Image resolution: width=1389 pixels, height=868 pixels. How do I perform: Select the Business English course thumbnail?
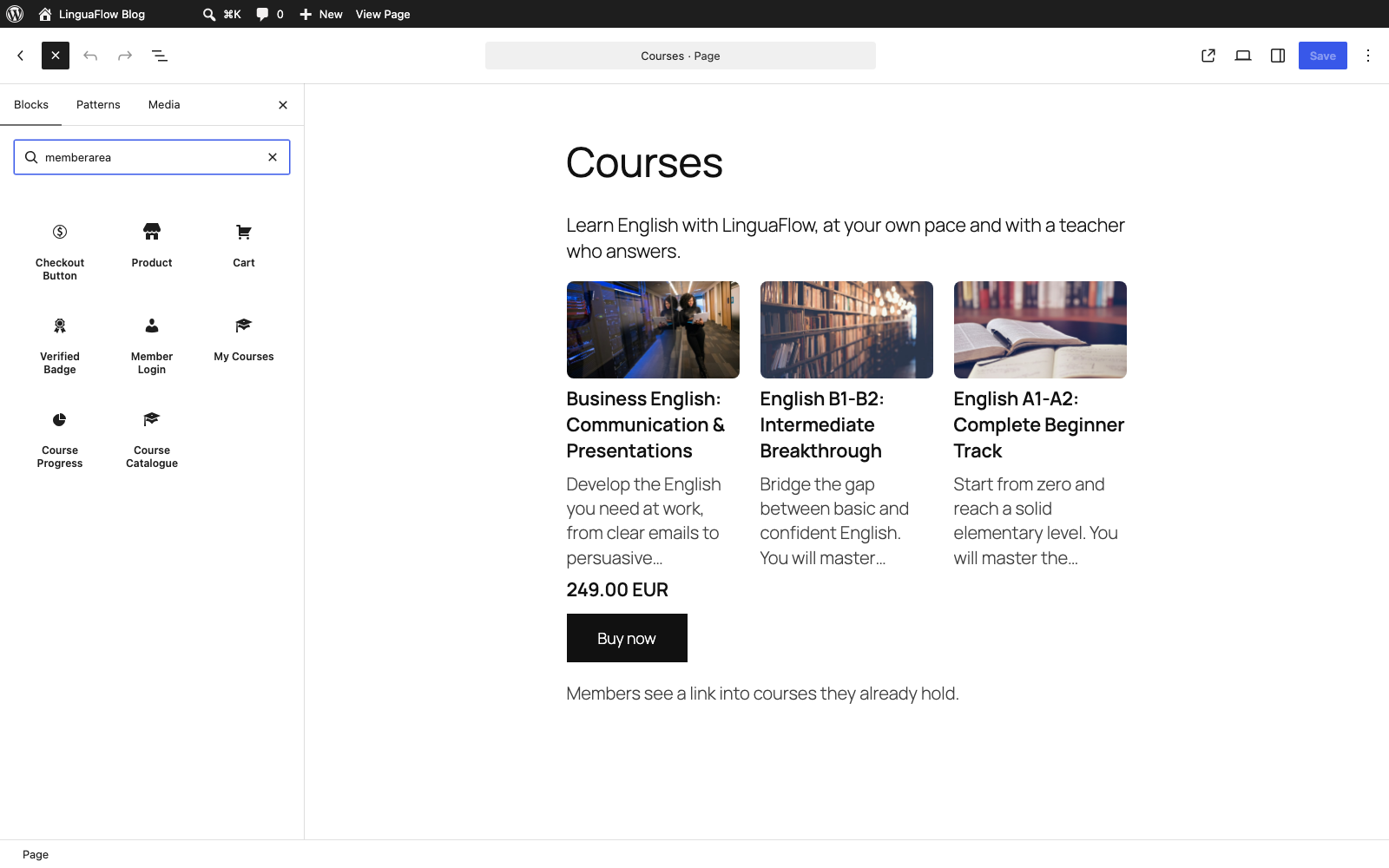(x=653, y=330)
